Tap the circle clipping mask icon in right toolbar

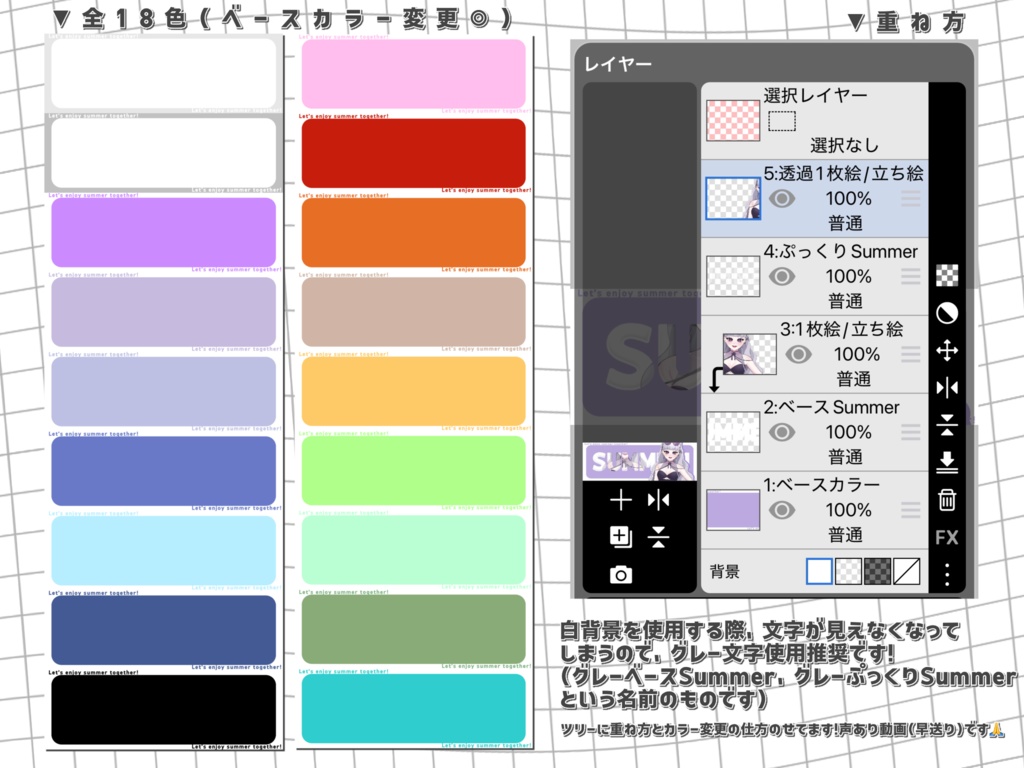pyautogui.click(x=947, y=313)
